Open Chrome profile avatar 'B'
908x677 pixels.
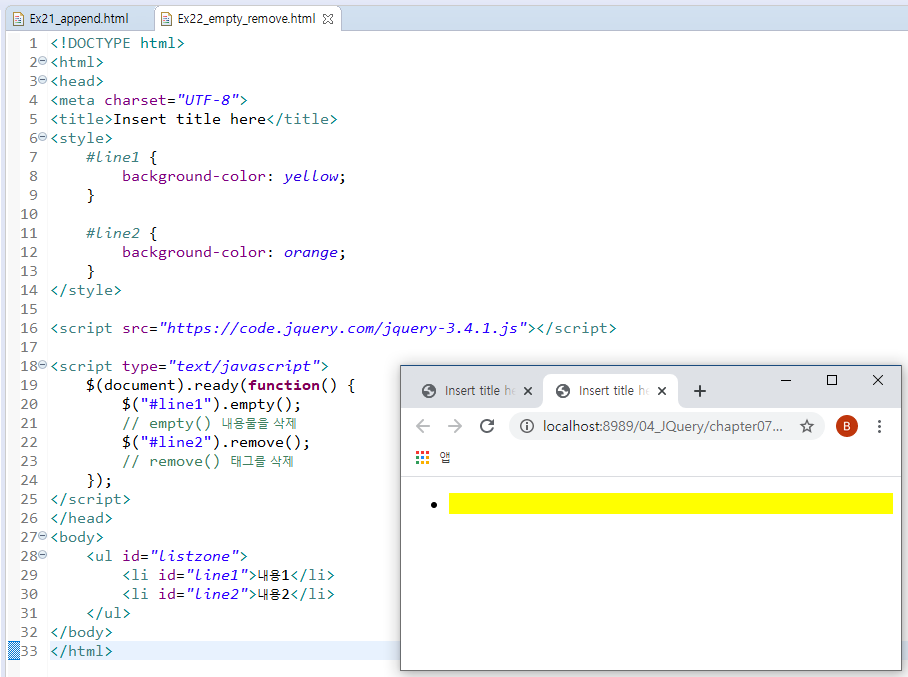coord(847,426)
